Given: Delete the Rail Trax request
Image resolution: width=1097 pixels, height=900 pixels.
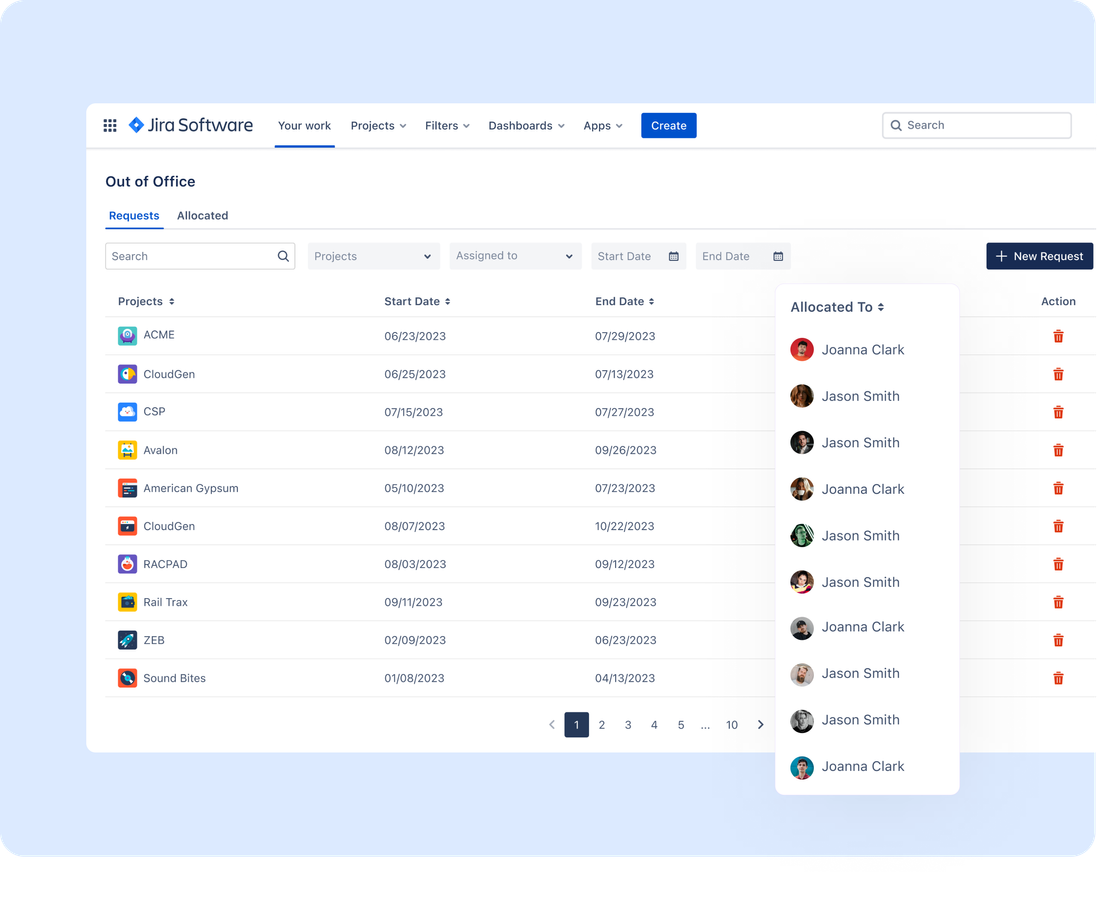Looking at the screenshot, I should (1059, 602).
